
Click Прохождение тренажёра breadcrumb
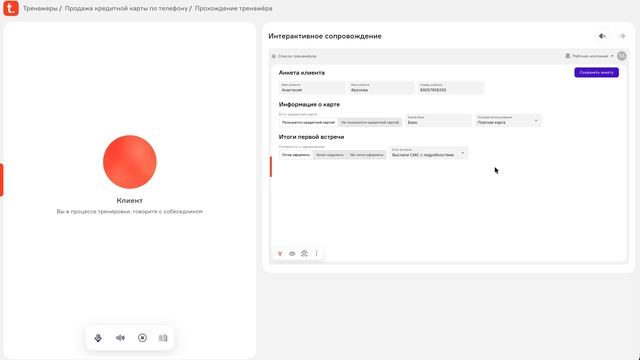coord(233,8)
